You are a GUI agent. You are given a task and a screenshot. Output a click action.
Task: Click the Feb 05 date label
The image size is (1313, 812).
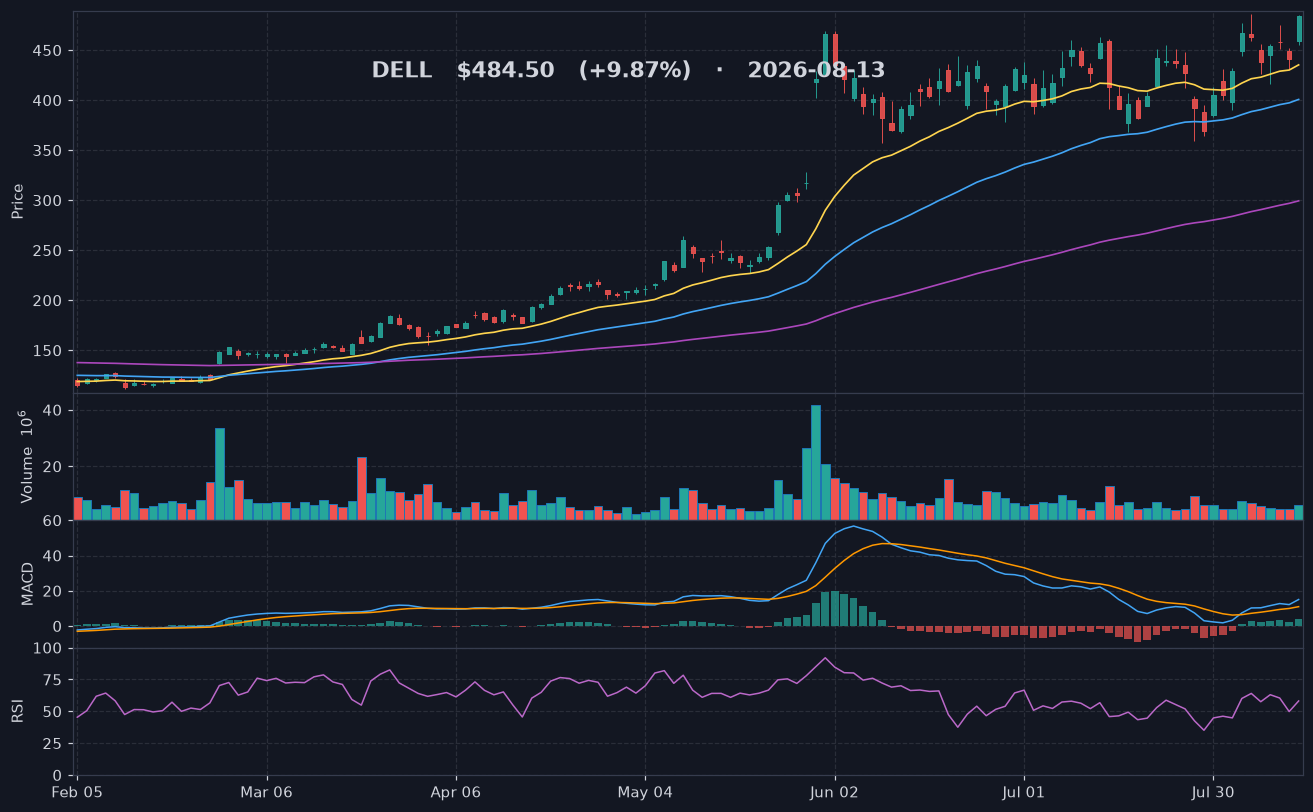tap(77, 793)
